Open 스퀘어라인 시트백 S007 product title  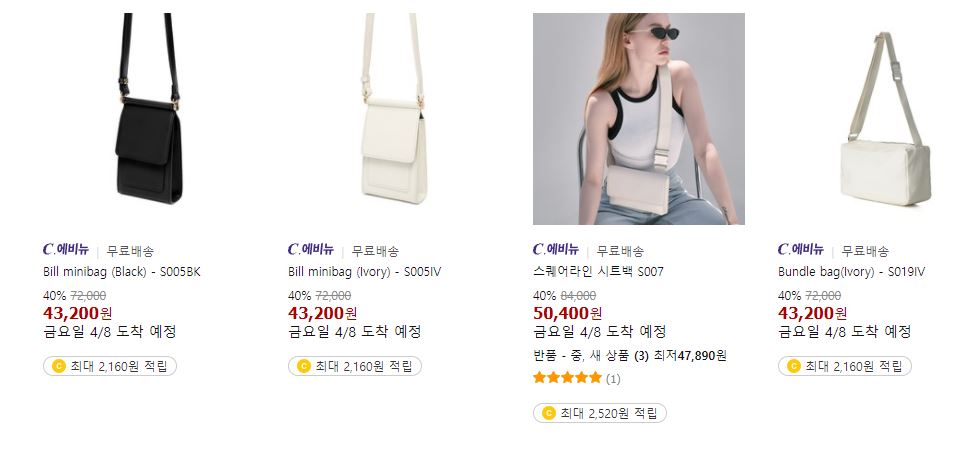pyautogui.click(x=599, y=272)
